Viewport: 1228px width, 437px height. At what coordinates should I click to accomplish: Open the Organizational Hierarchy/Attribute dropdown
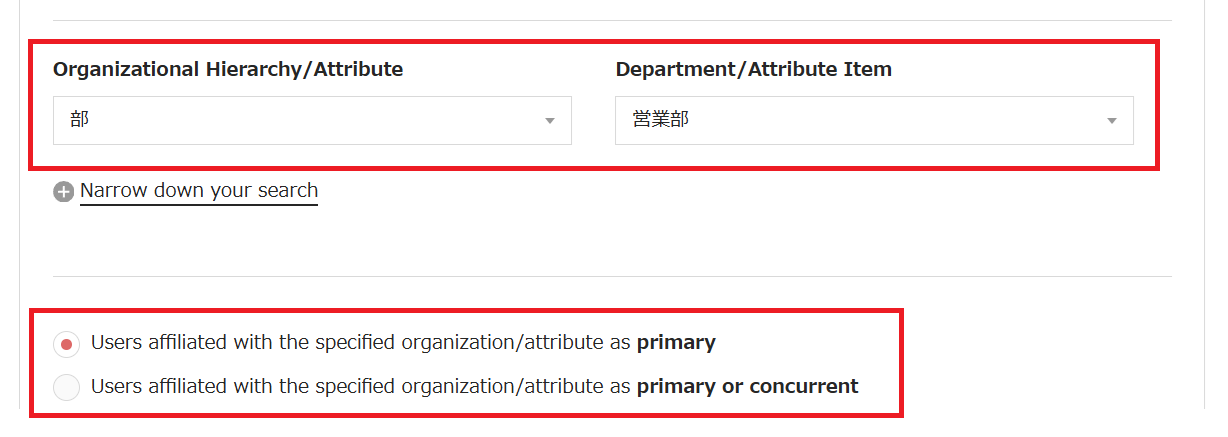click(x=312, y=120)
